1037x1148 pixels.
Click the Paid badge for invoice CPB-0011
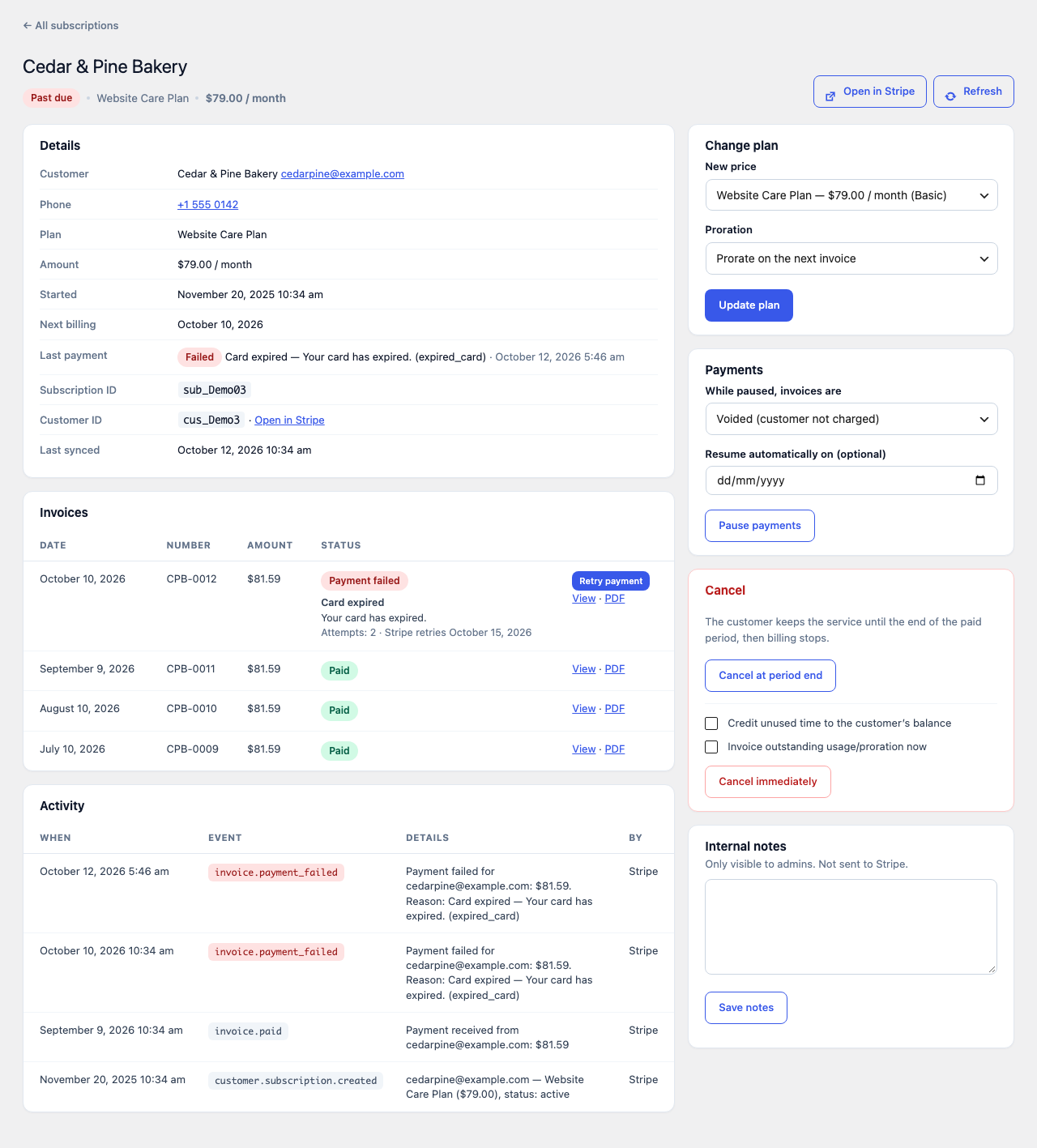pos(339,671)
